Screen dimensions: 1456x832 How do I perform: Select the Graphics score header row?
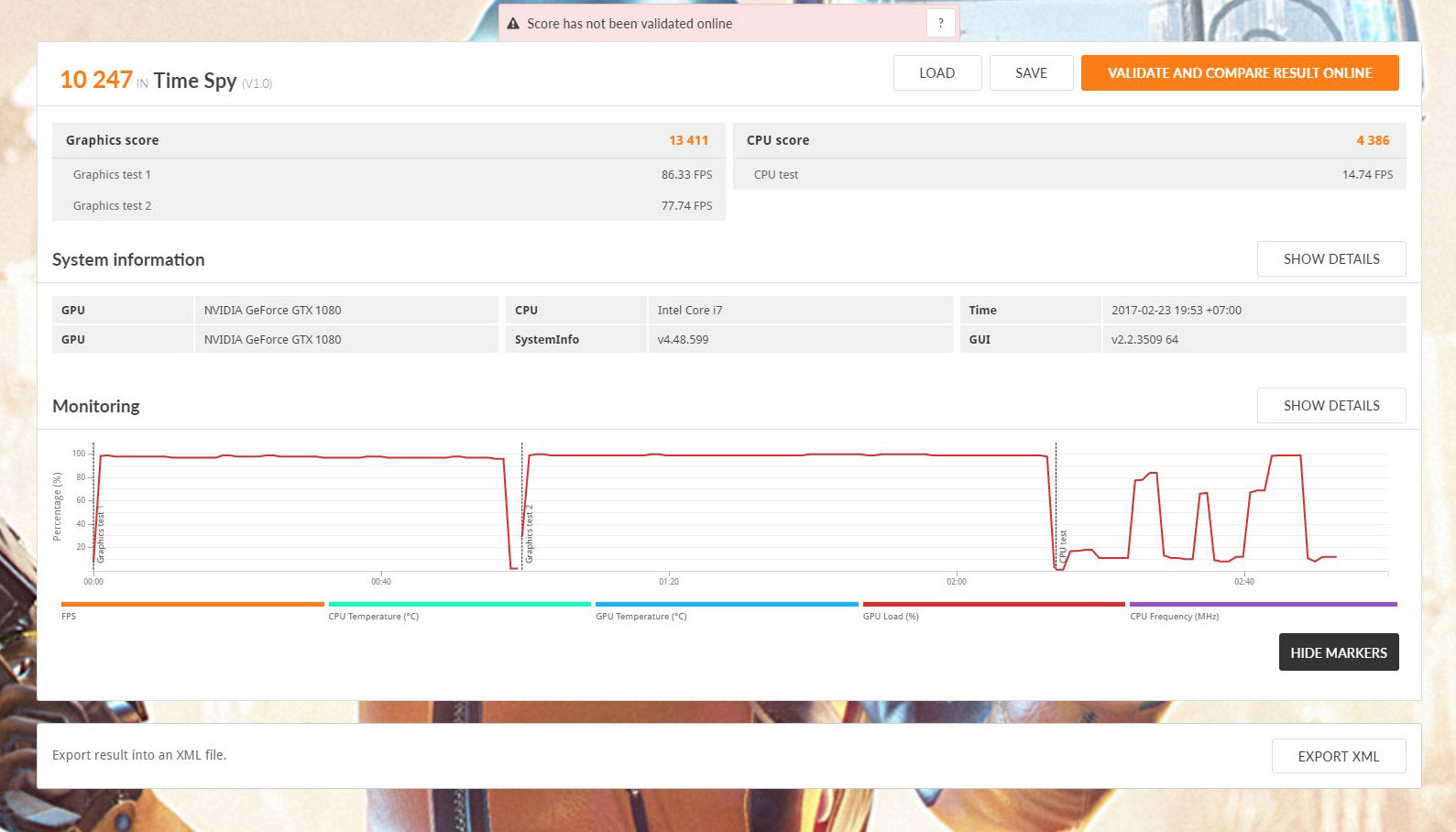click(x=388, y=140)
